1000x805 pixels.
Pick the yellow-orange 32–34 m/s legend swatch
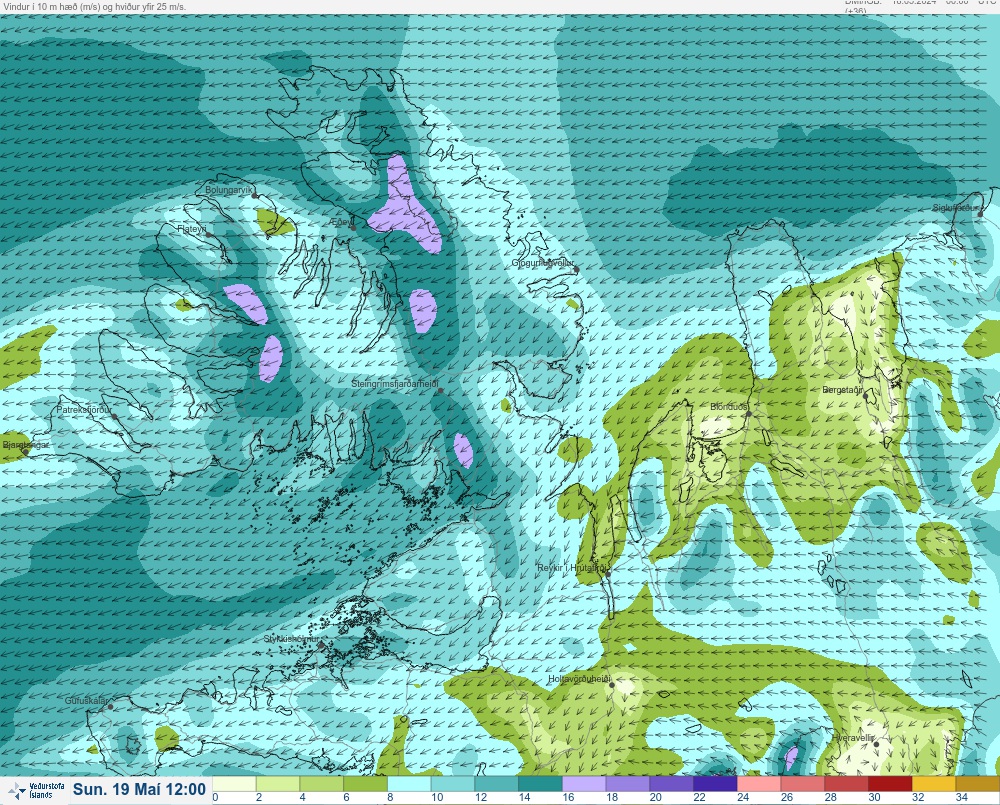(934, 783)
